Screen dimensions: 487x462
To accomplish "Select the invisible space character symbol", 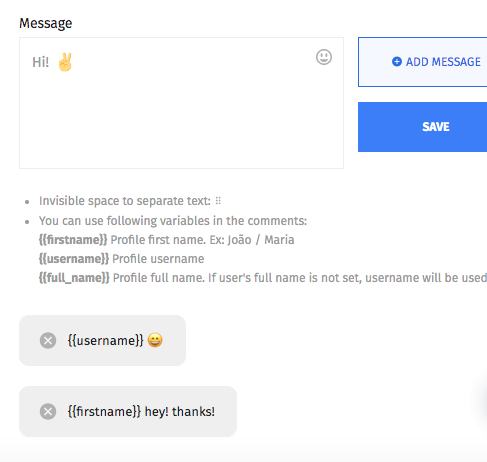I will click(218, 201).
